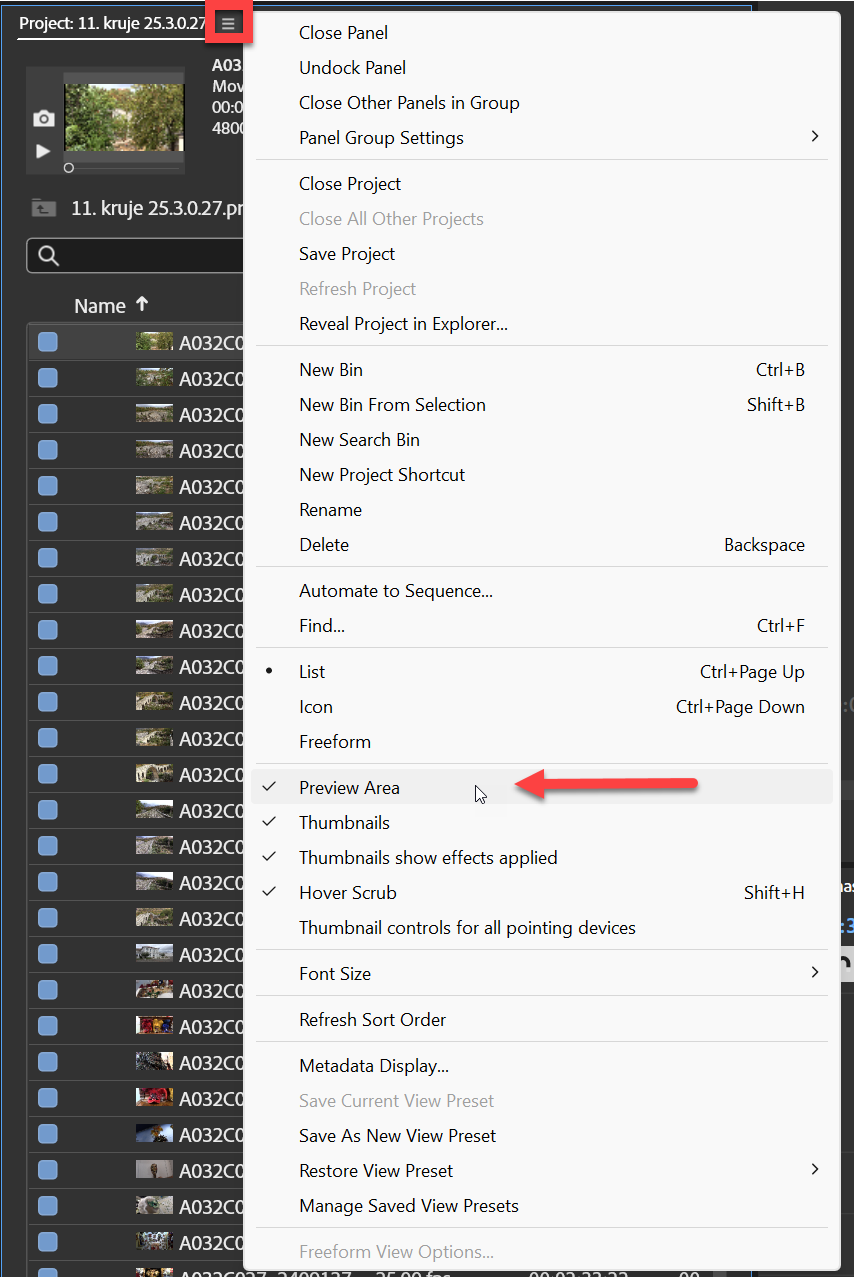
Task: Save the project via Save Project
Action: [x=346, y=253]
